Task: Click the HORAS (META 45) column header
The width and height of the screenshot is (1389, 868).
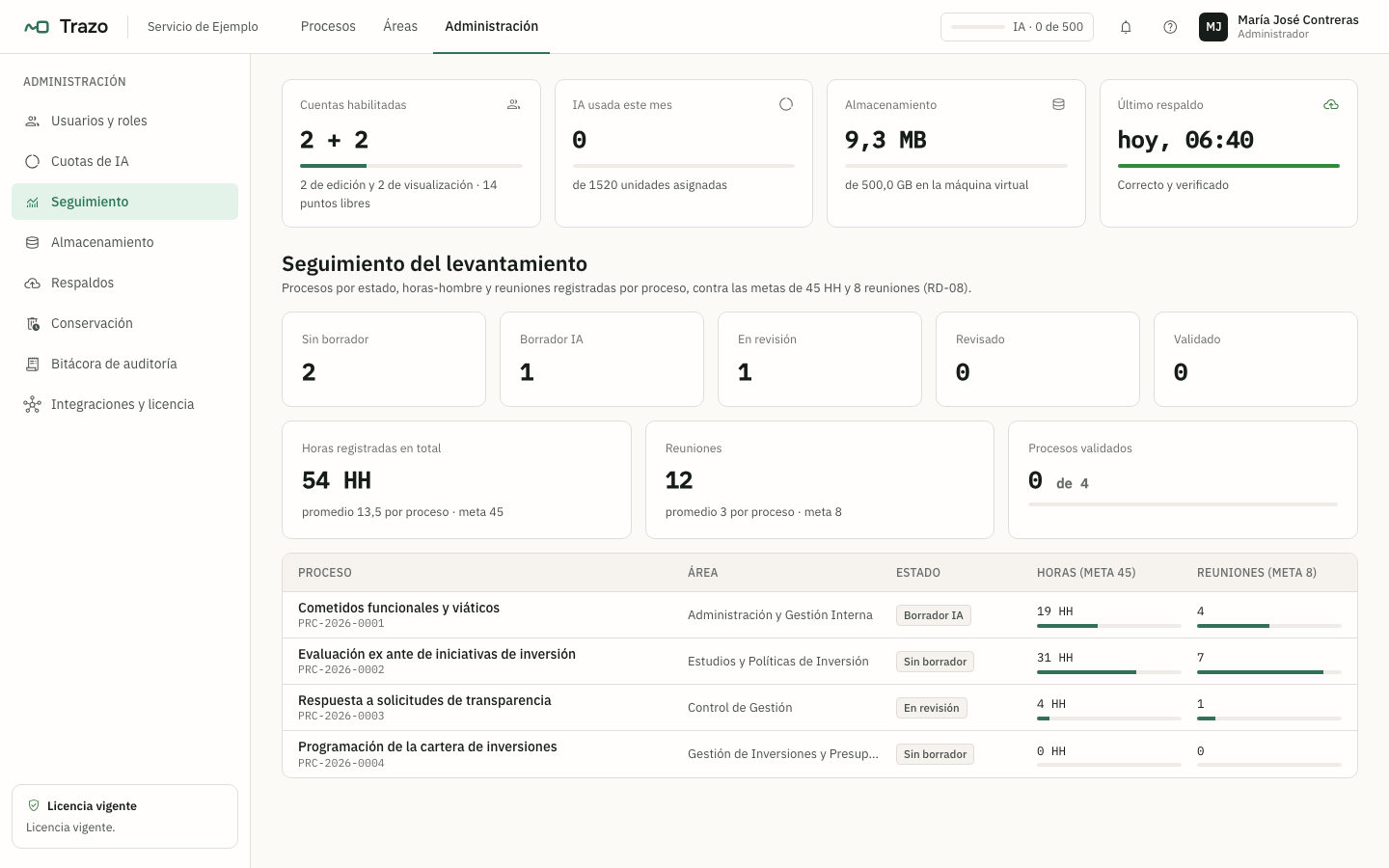Action: point(1086,573)
